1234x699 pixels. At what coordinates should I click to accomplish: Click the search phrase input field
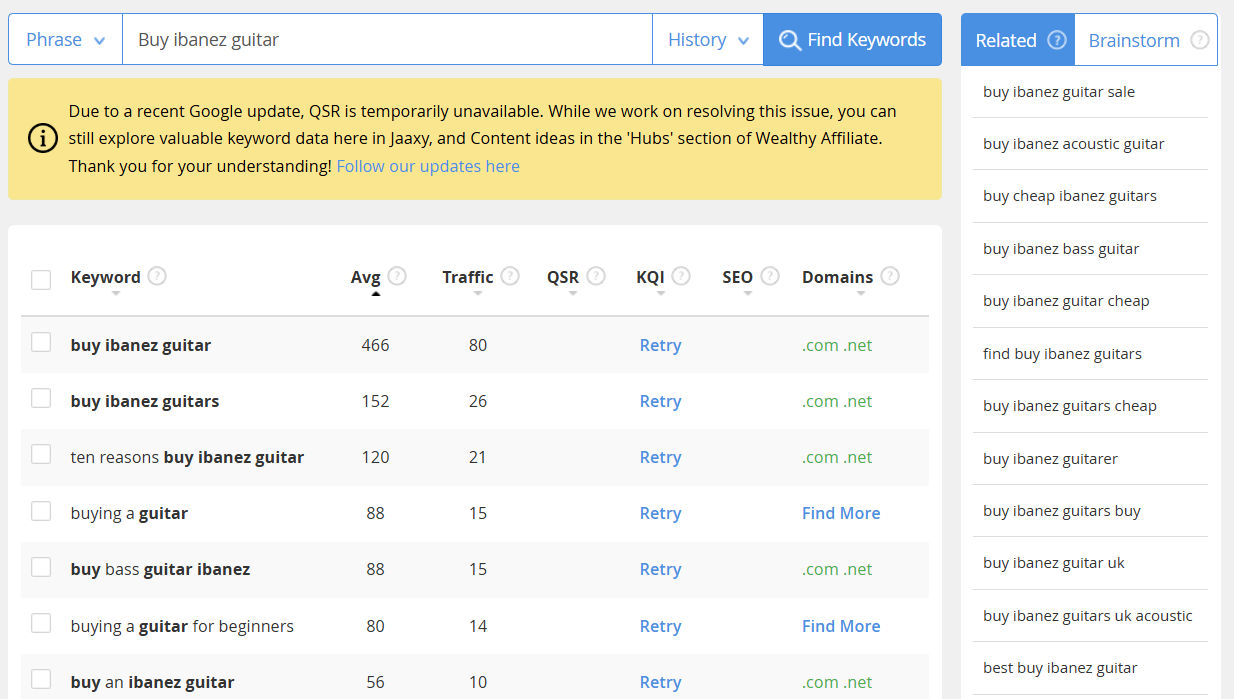pos(380,39)
